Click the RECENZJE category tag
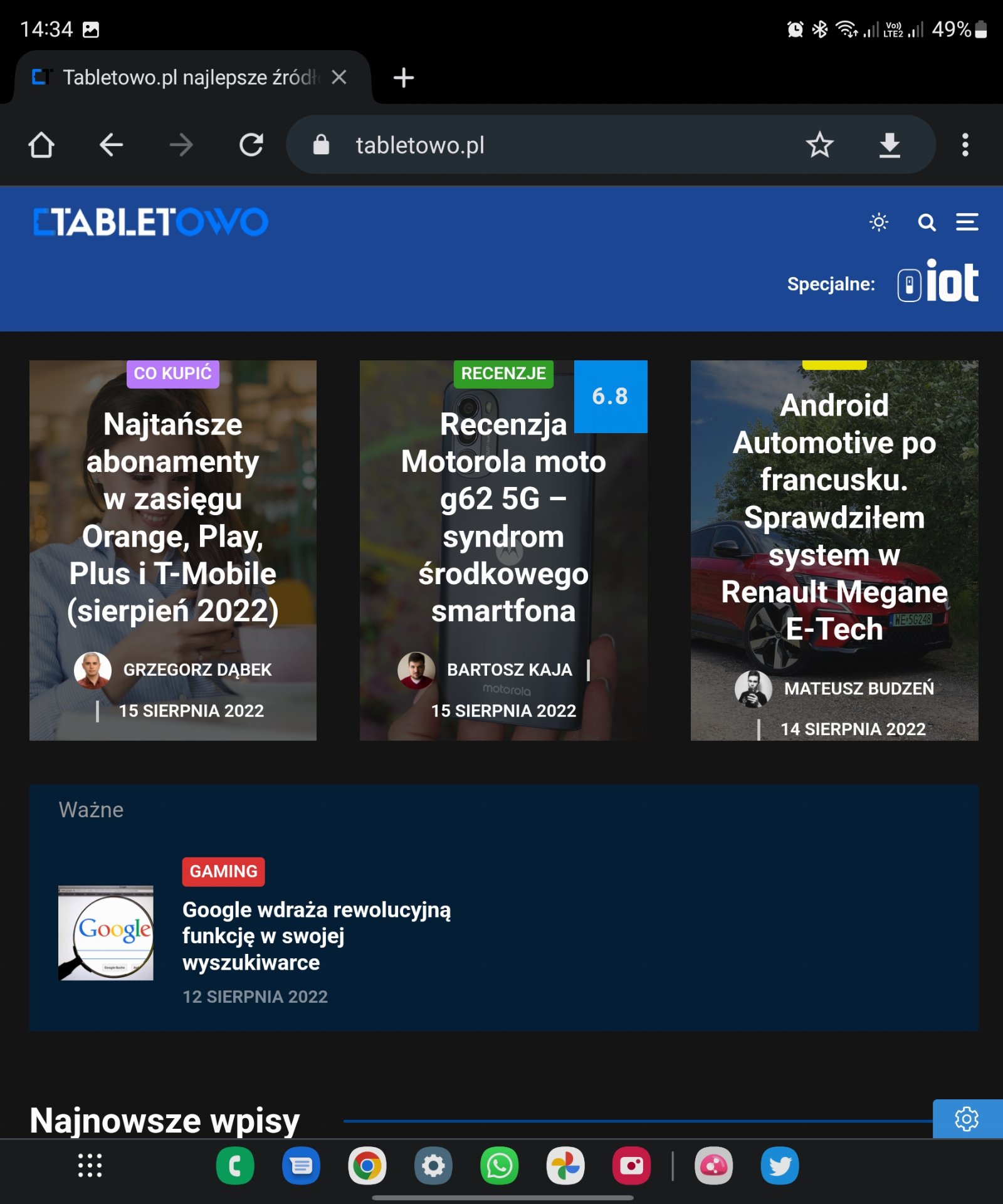This screenshot has width=1003, height=1204. pyautogui.click(x=503, y=374)
